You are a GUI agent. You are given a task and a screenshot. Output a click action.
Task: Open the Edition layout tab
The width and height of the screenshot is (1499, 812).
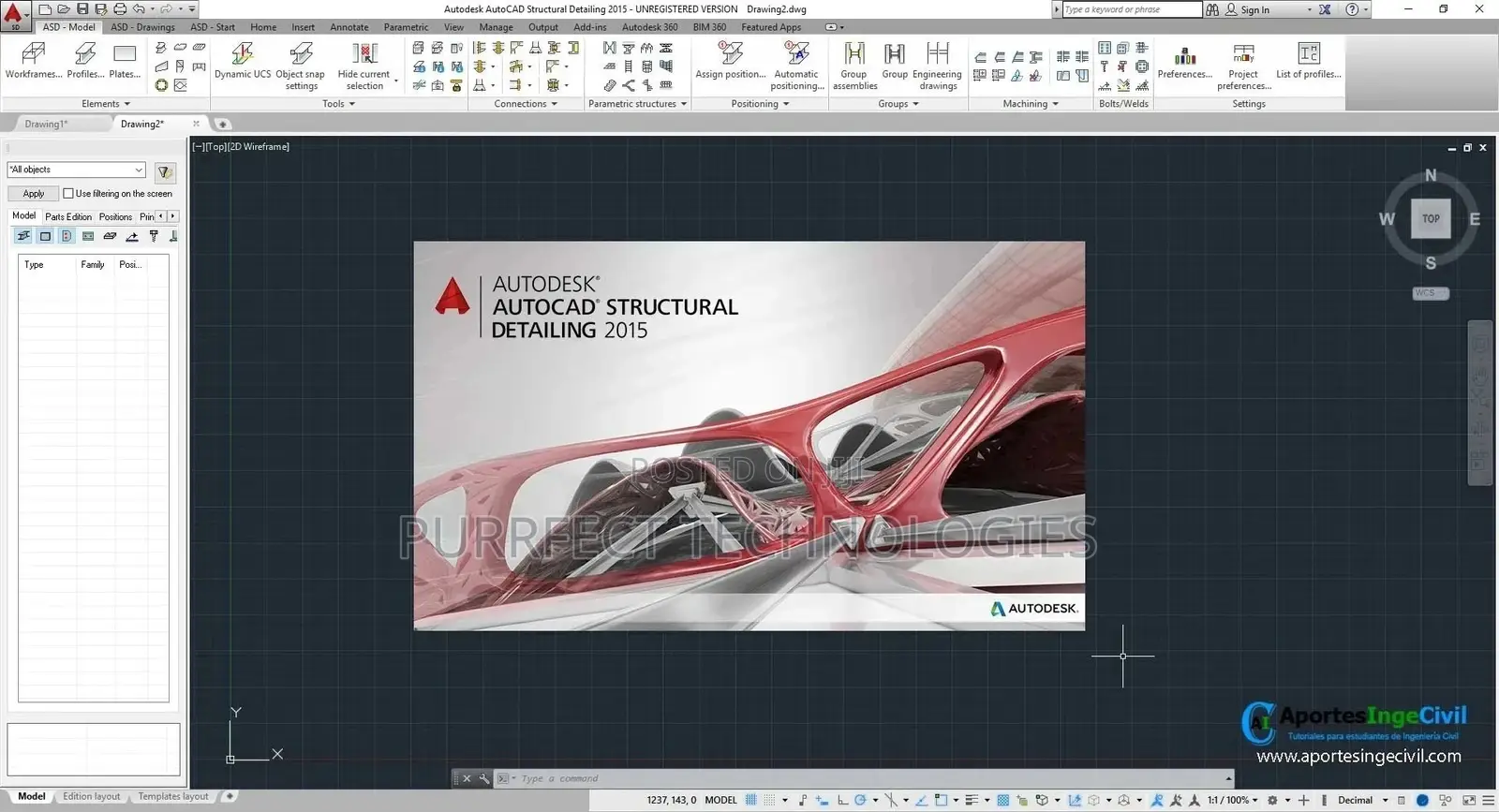(92, 796)
